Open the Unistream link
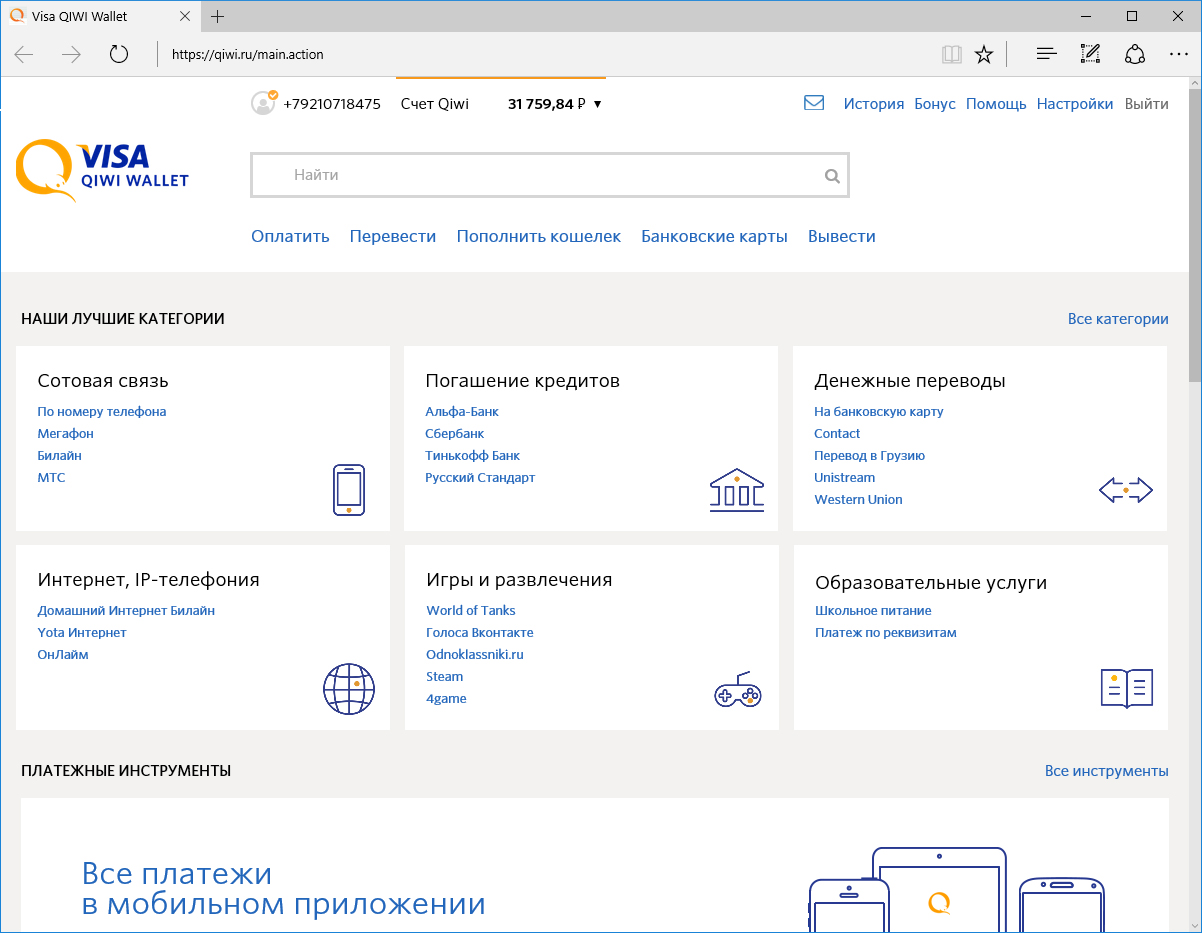1202x933 pixels. [x=845, y=477]
